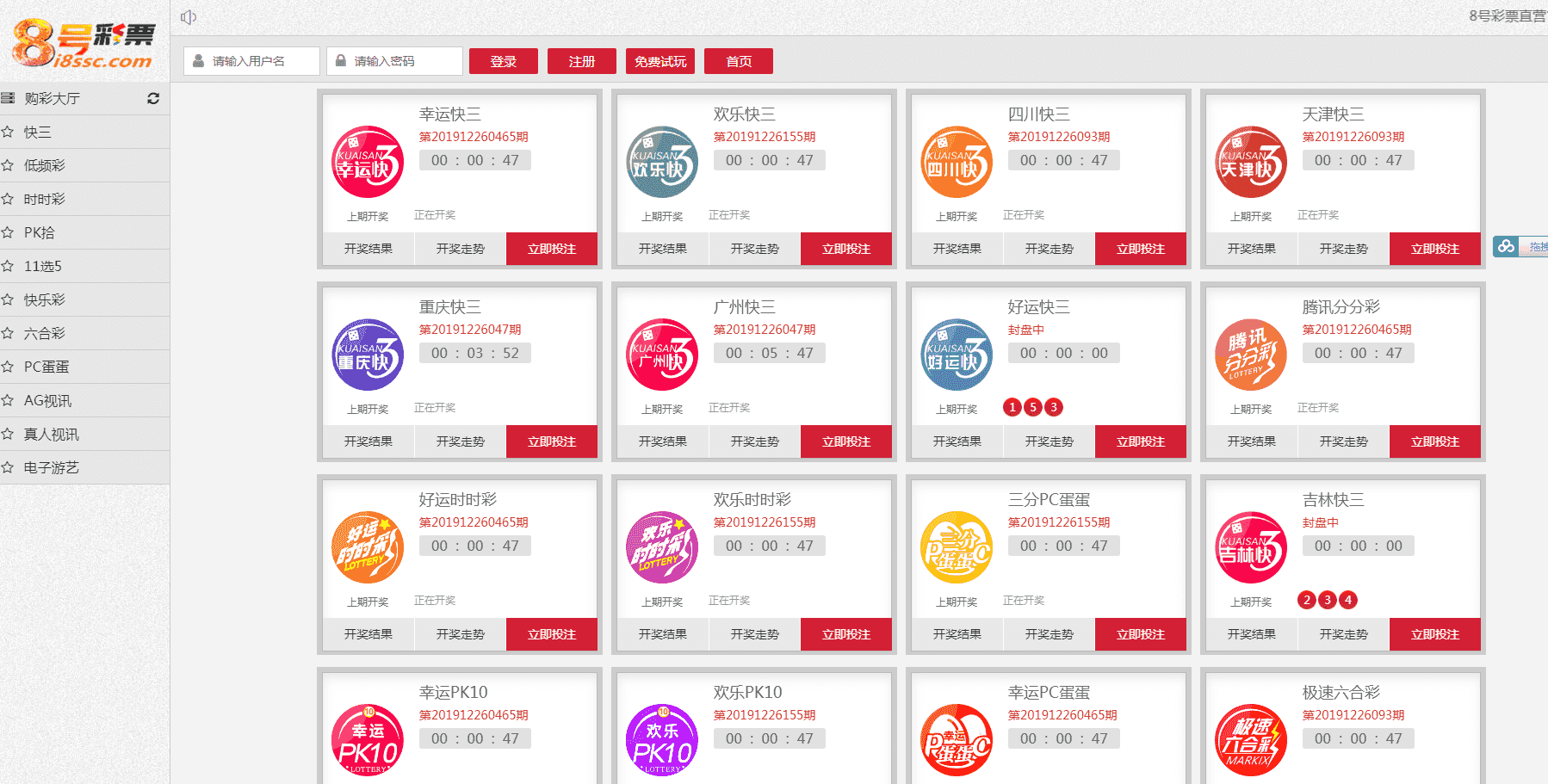View 开奖走势 for 重庆快三

pos(460,441)
